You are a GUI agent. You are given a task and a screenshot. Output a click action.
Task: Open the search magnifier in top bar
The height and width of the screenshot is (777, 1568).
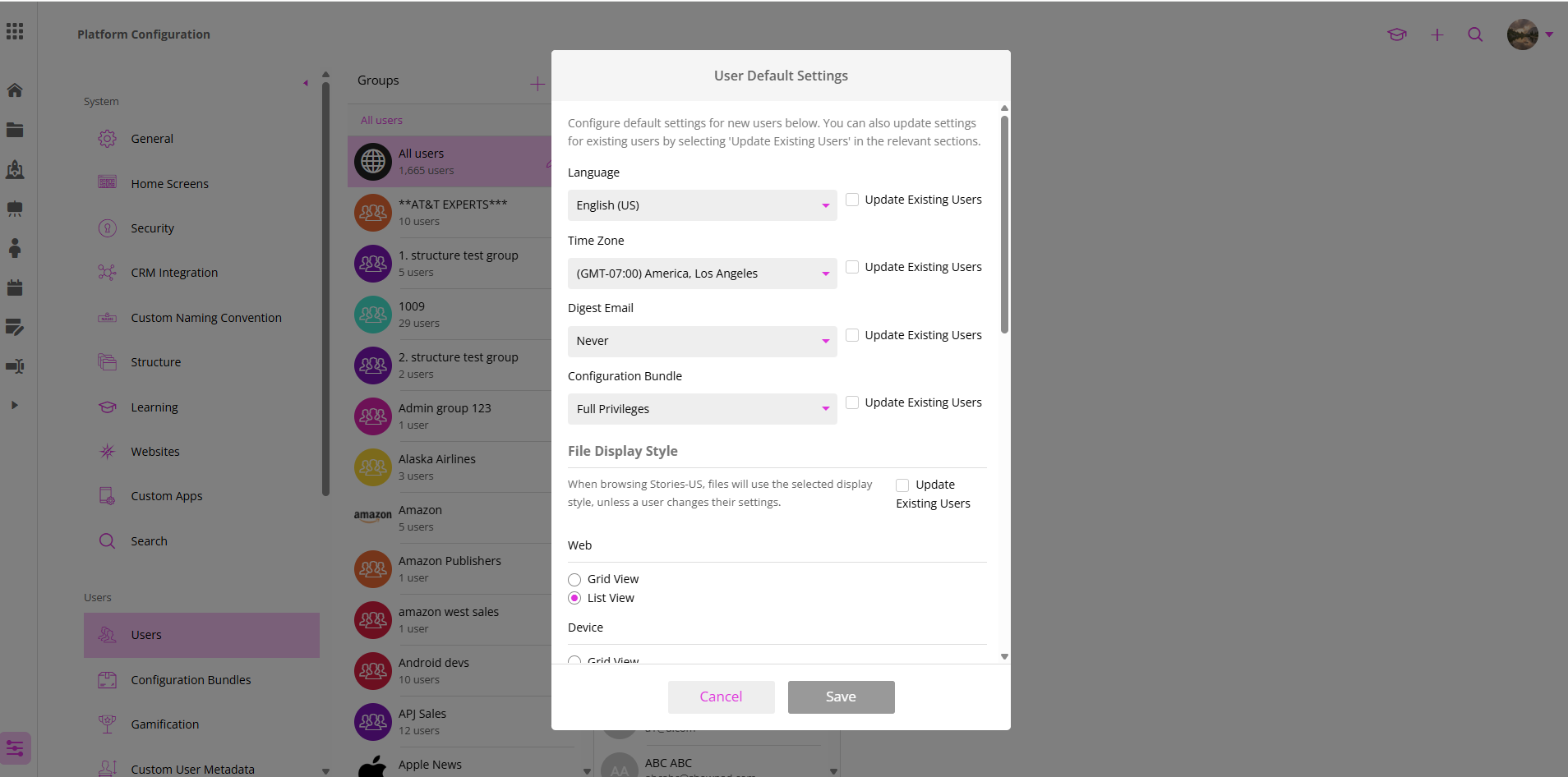(1475, 34)
